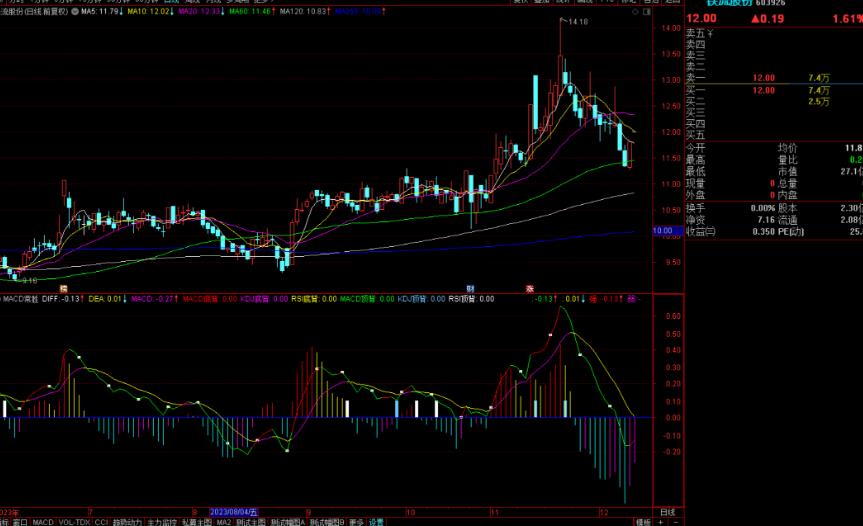Switch to the MACD indicator tab

click(43, 522)
